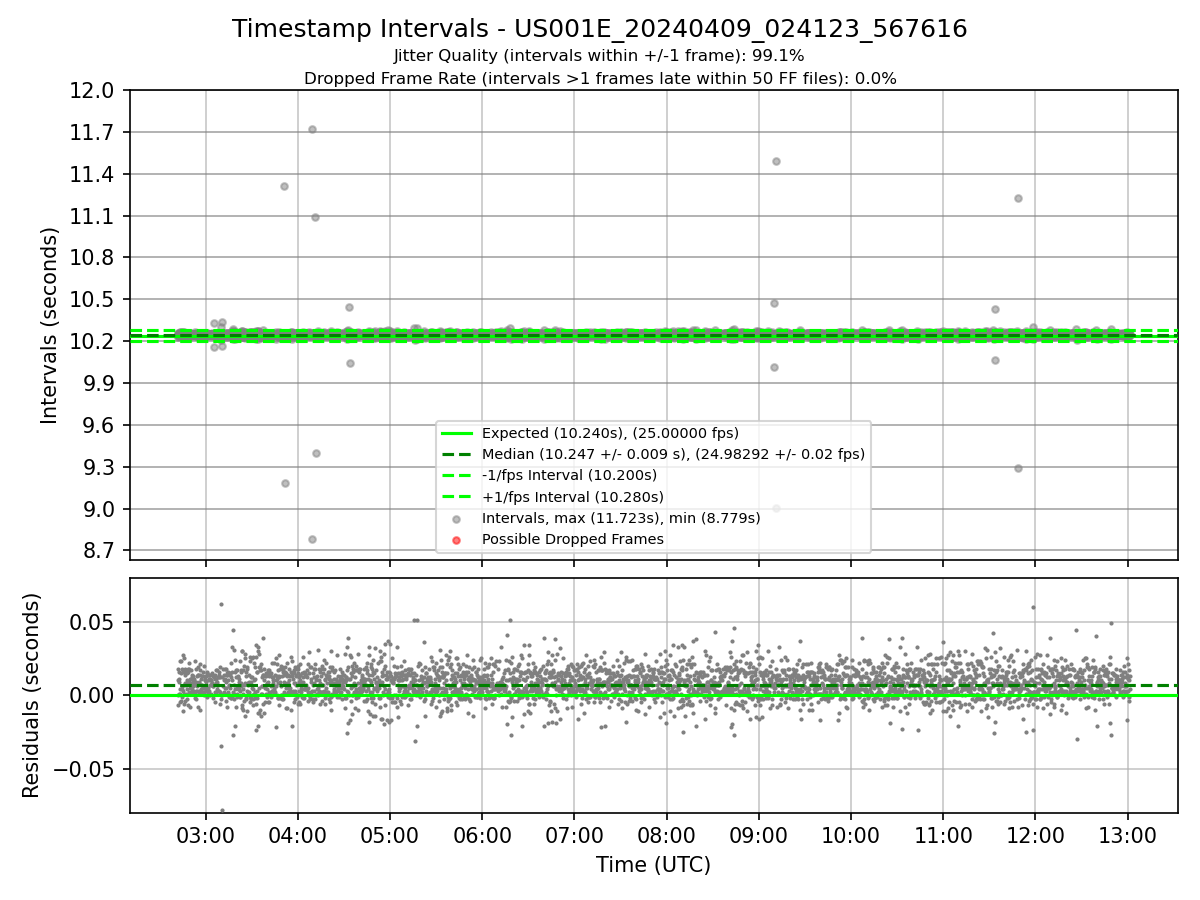Click the solid green line sample beside Expected
This screenshot has width=1200, height=900.
(456, 434)
